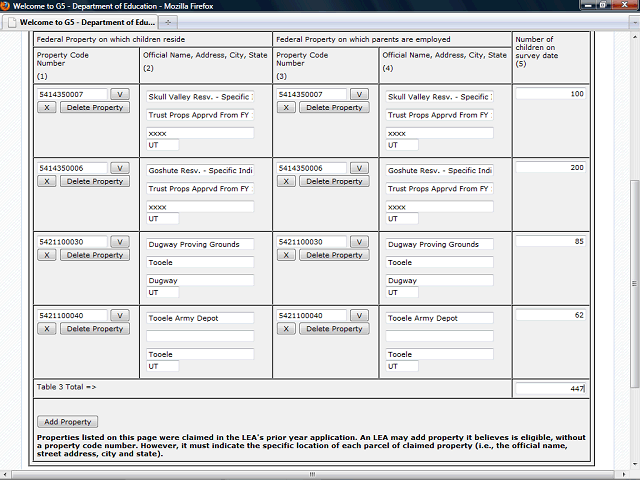Delete Property for reside Tooele Army Depot
The image size is (640, 480).
click(x=95, y=329)
